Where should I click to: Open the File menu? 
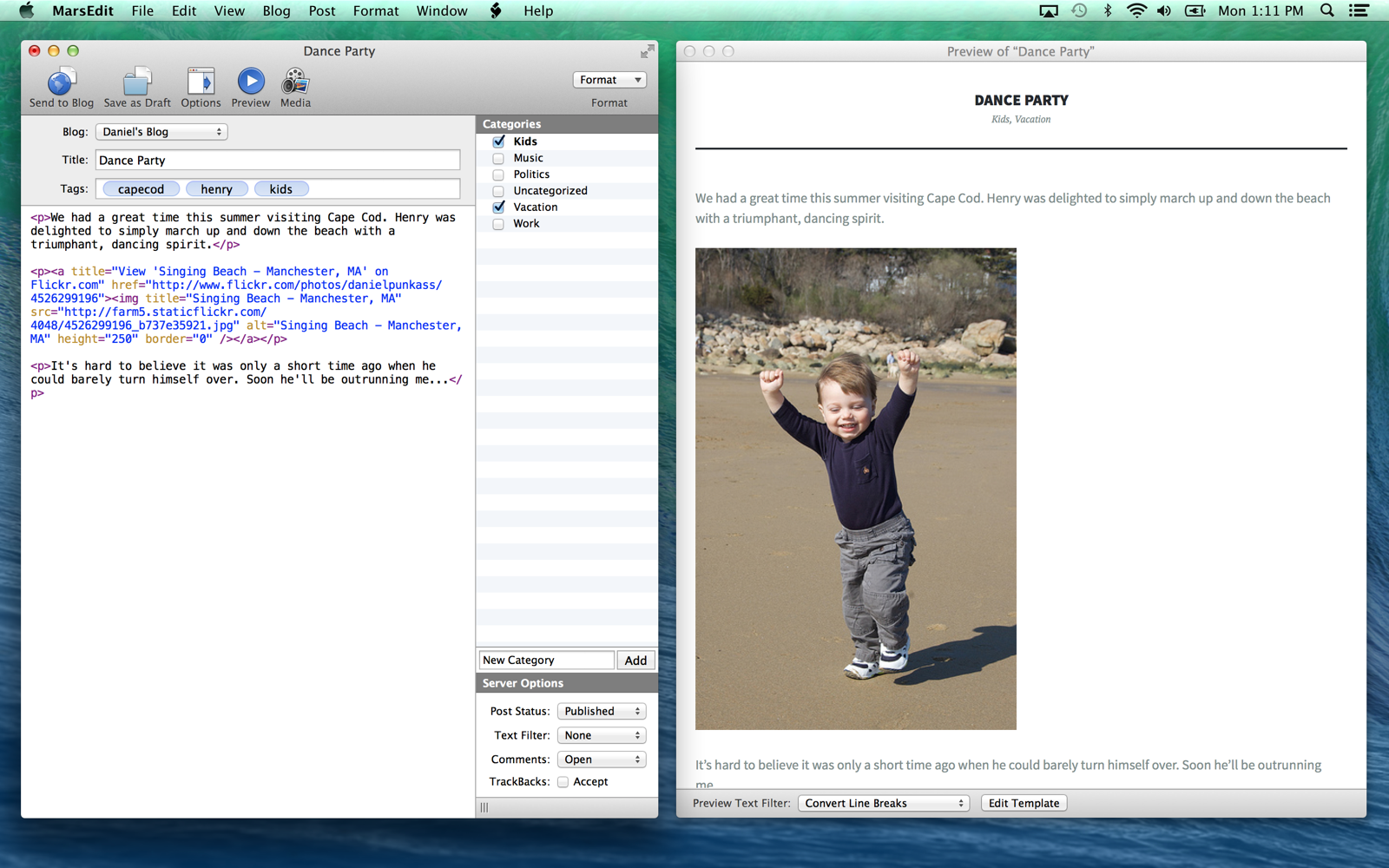[142, 10]
